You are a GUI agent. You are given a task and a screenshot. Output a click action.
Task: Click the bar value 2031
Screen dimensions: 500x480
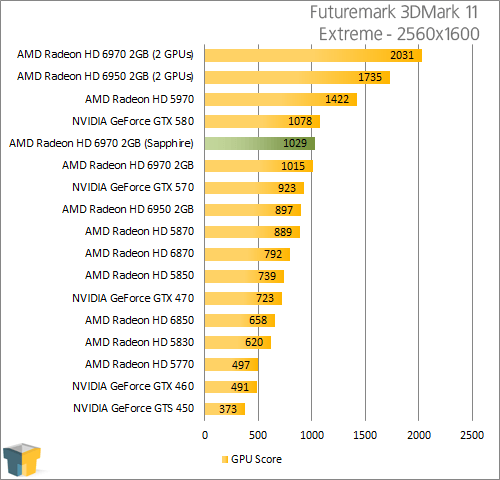pyautogui.click(x=402, y=55)
